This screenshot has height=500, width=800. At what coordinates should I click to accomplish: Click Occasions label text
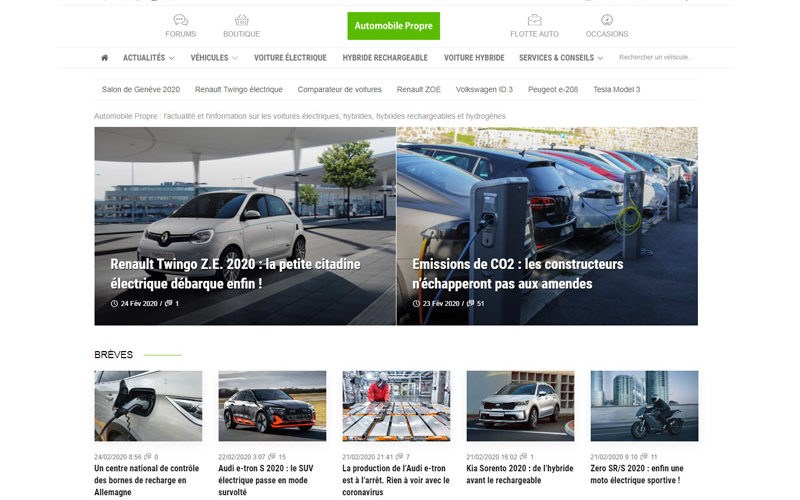[x=607, y=34]
